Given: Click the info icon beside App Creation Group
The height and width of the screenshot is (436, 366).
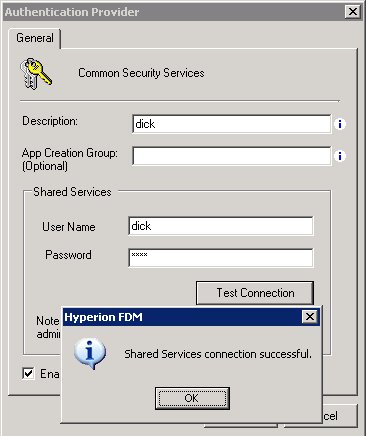Looking at the screenshot, I should (x=340, y=156).
